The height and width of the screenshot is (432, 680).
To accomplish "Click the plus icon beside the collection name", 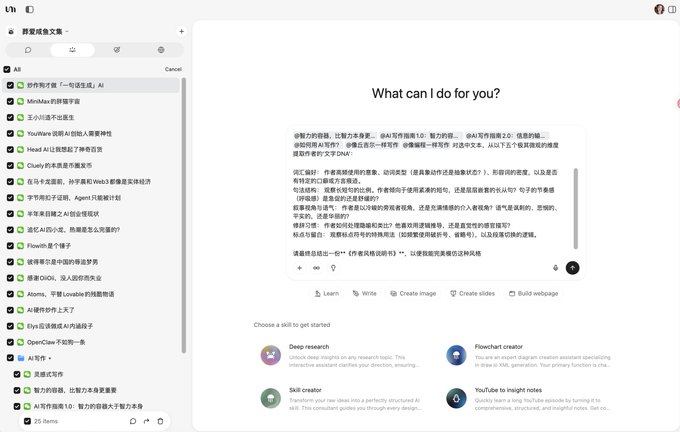I will click(x=181, y=31).
